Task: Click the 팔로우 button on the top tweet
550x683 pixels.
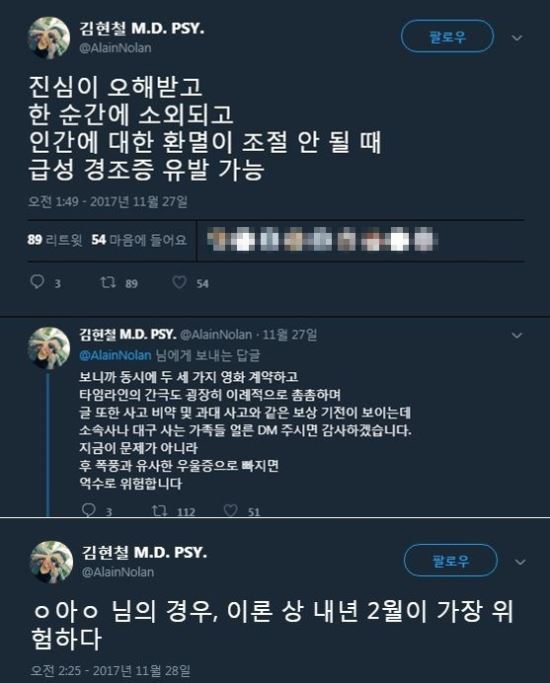Action: (x=447, y=37)
